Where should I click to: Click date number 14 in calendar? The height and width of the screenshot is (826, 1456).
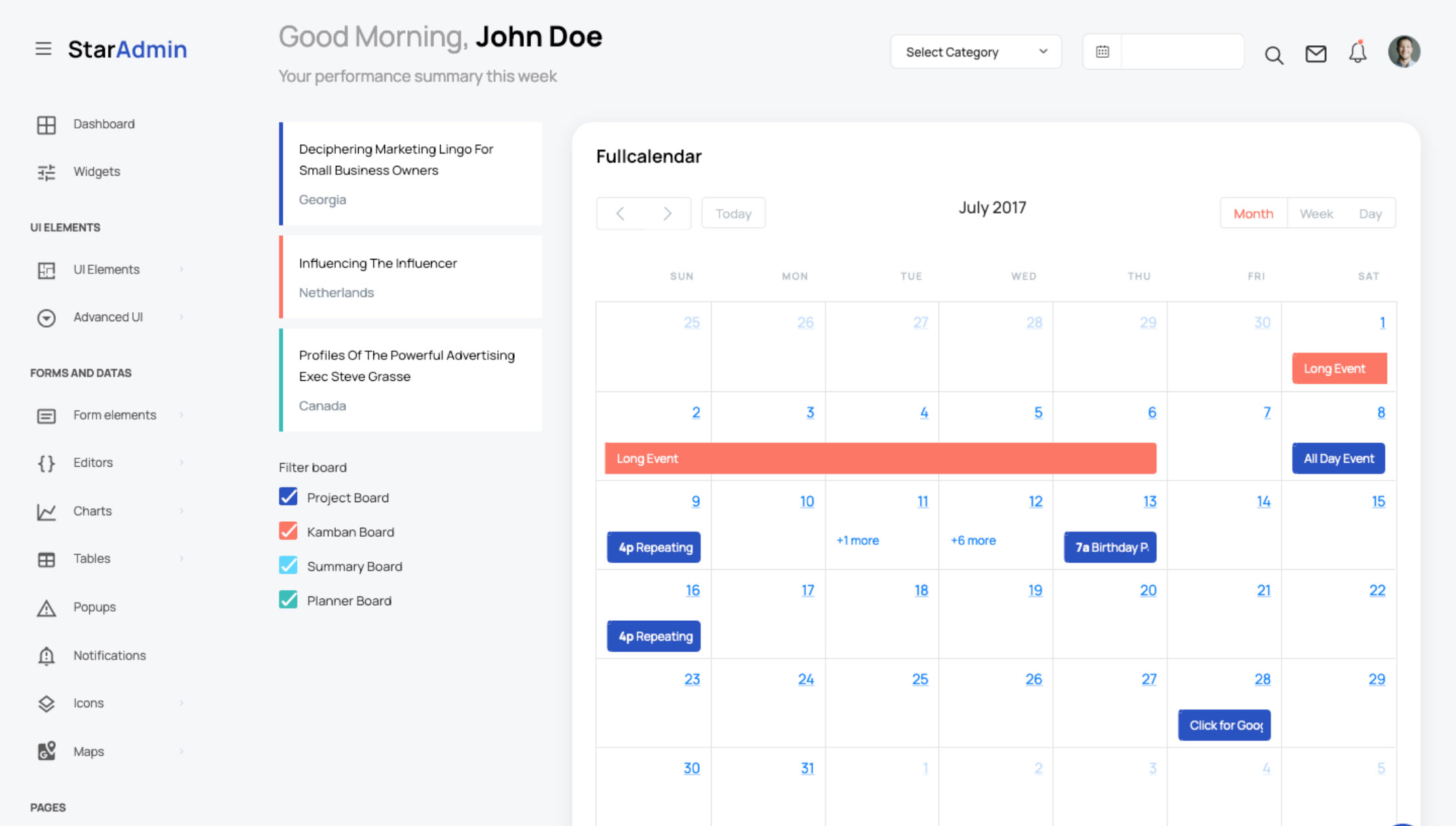coord(1263,501)
